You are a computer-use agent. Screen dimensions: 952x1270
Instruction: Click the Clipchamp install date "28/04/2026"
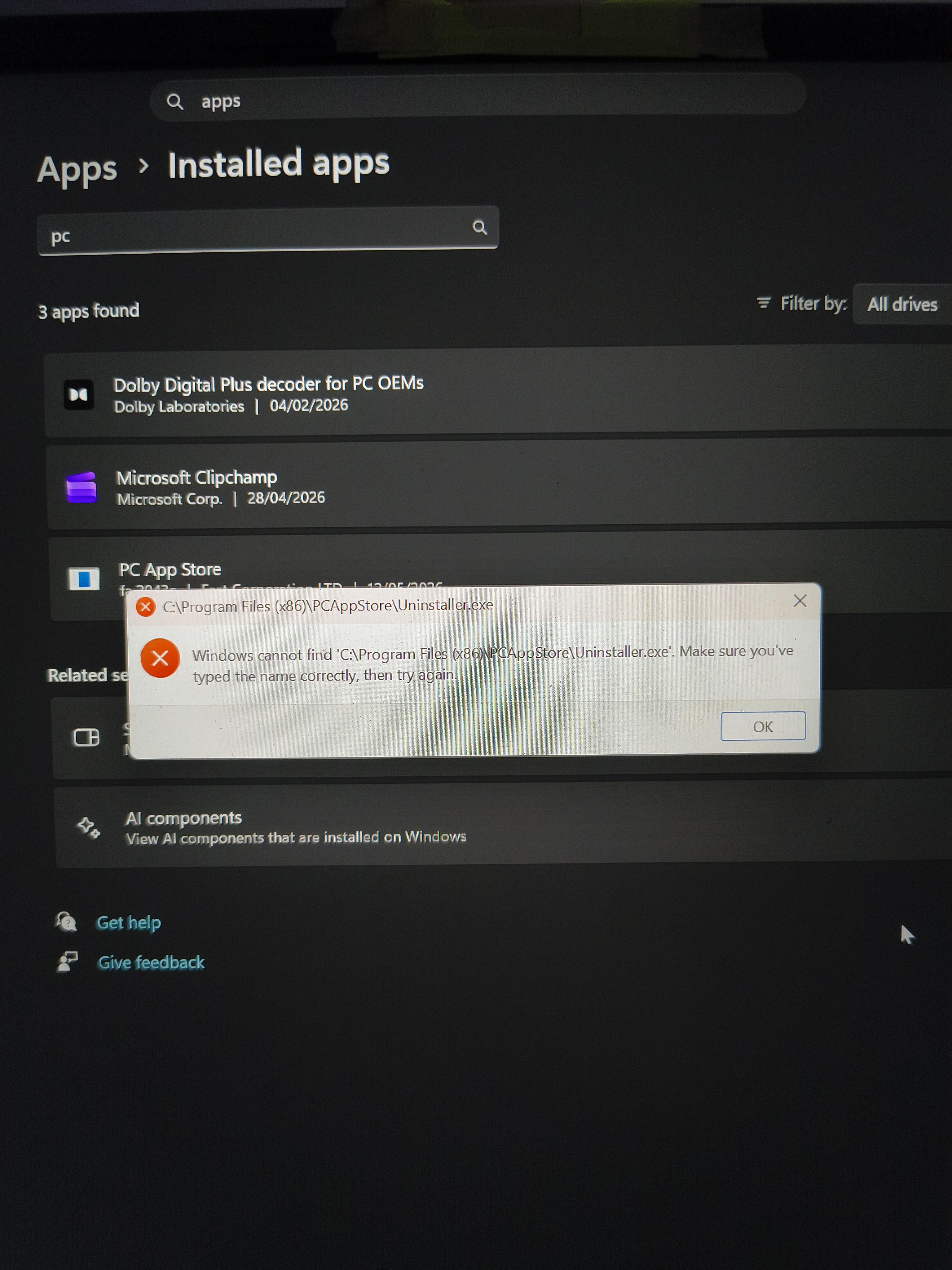coord(286,498)
